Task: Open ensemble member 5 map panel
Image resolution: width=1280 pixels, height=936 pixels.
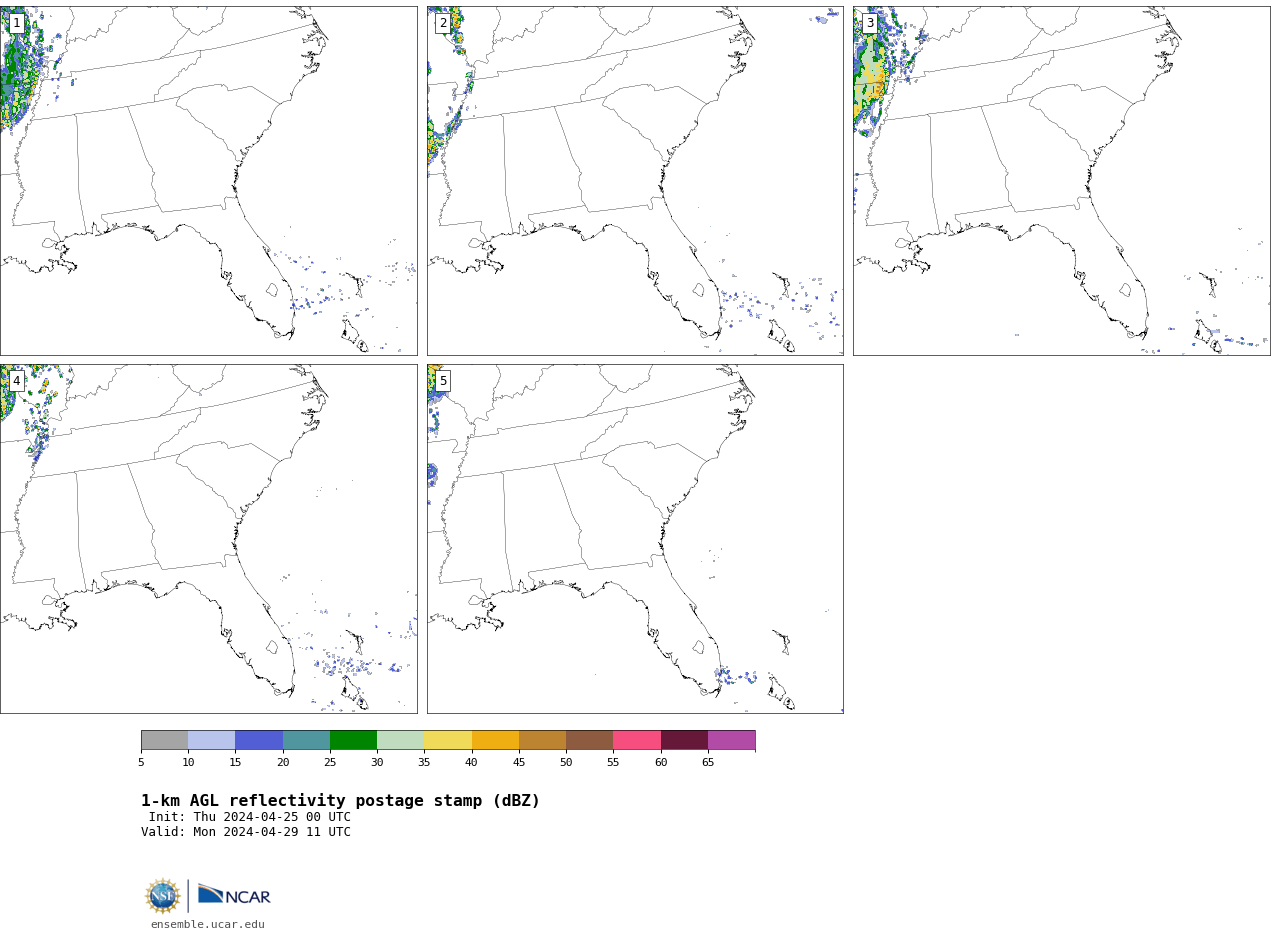Action: [635, 538]
